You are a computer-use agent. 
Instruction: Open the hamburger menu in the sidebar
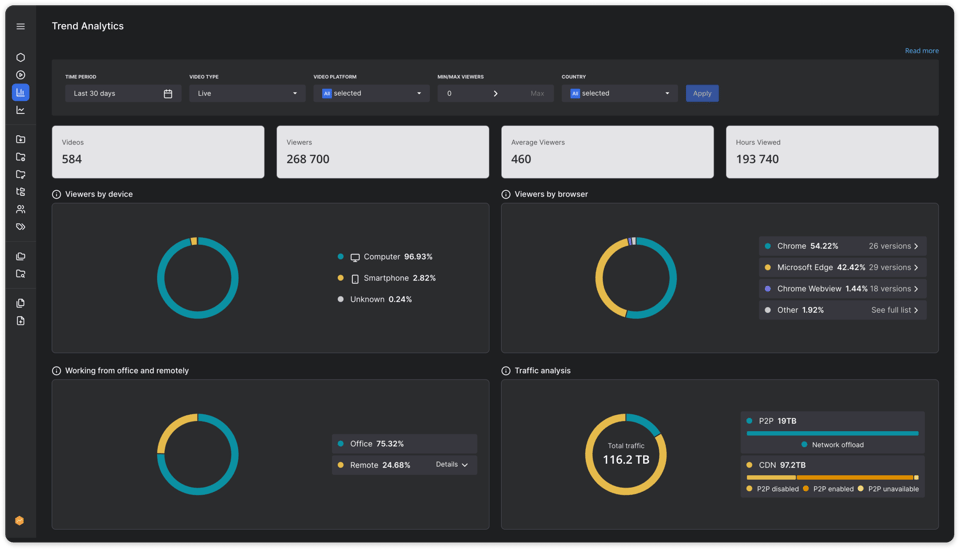coord(20,26)
